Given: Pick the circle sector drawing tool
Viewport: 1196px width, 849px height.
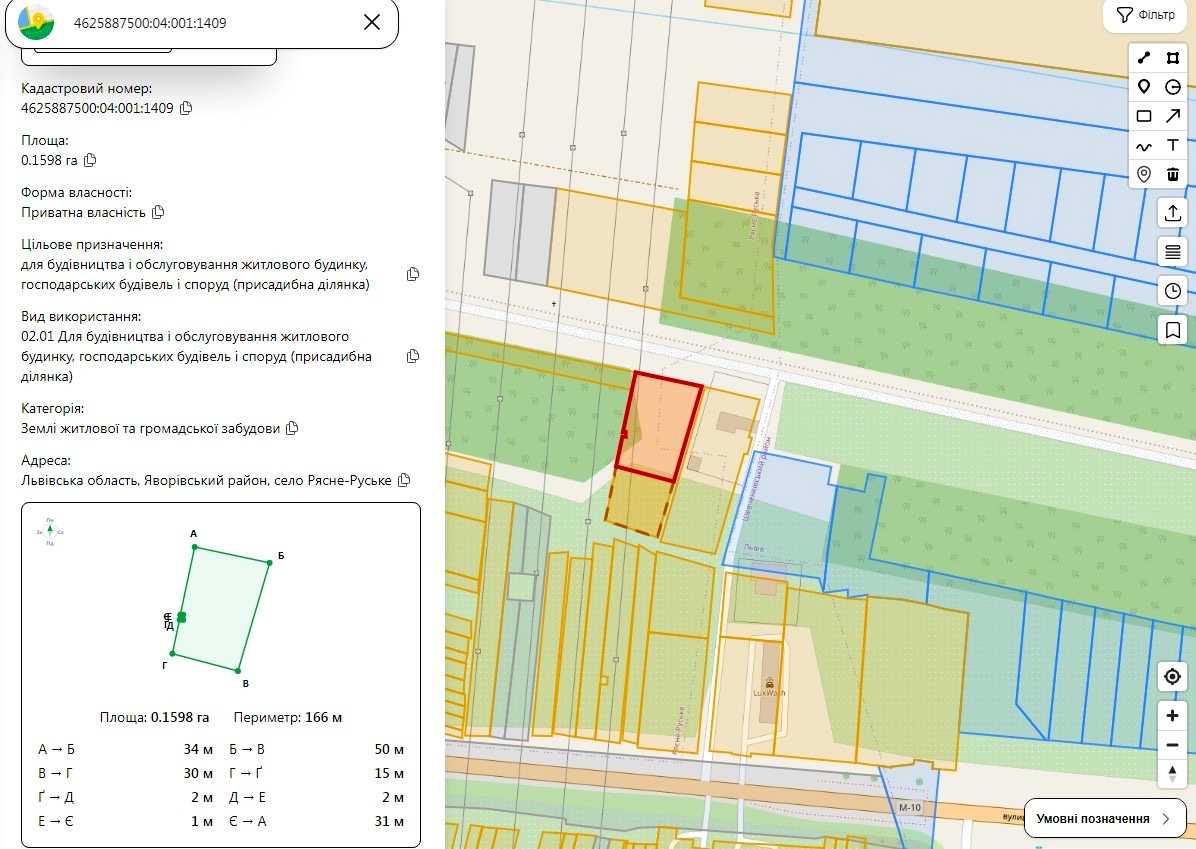Looking at the screenshot, I should coord(1173,87).
